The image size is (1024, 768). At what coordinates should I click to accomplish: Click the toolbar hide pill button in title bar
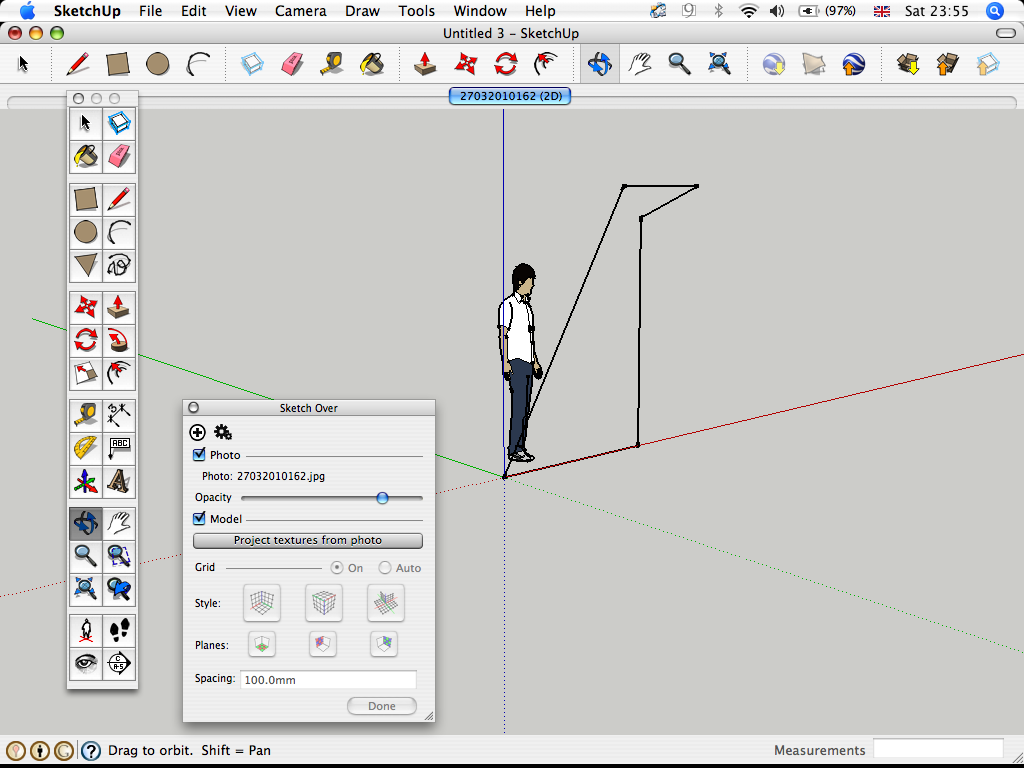point(1006,33)
